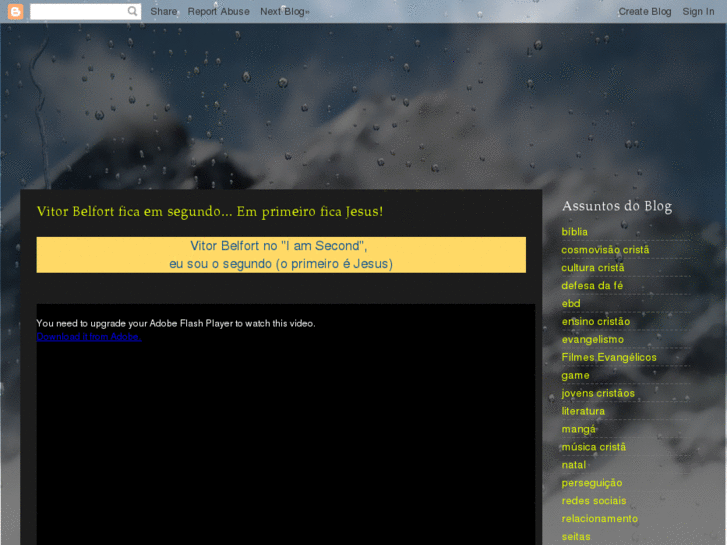Go to Next Blog
Viewport: 727px width, 545px height.
pos(285,12)
